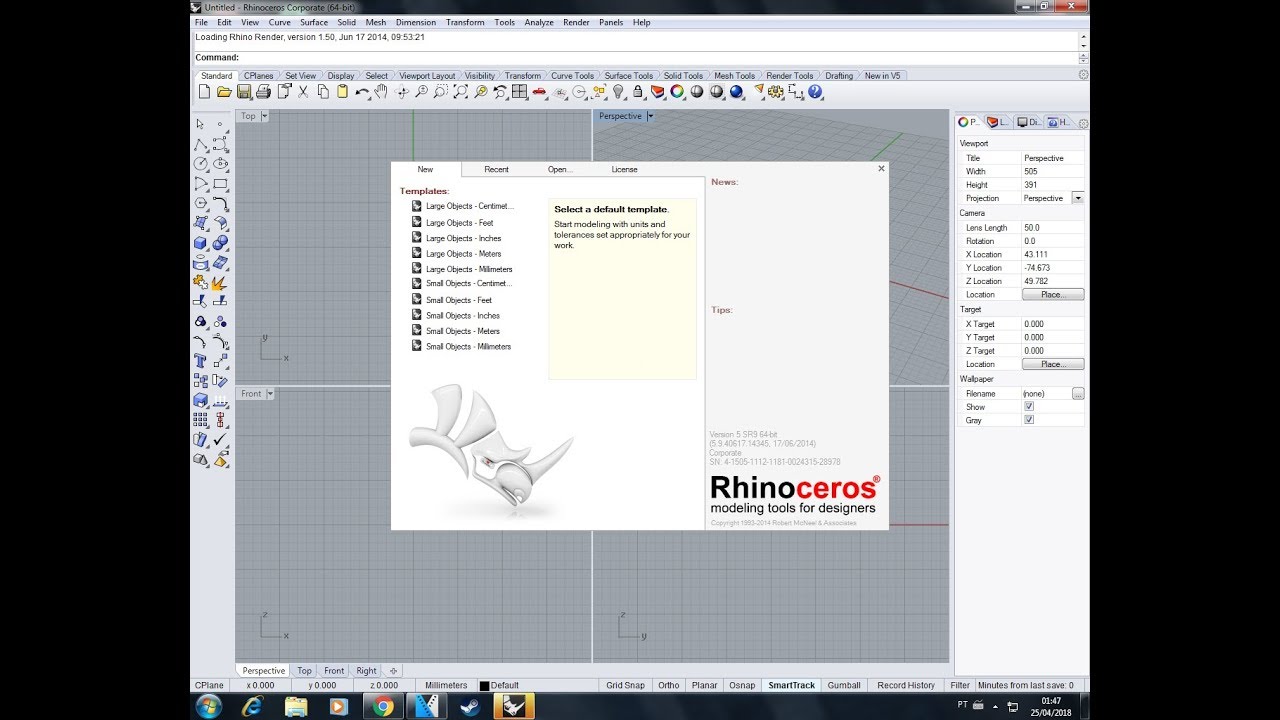
Task: Open the Front viewport title dropdown arrow
Action: pyautogui.click(x=270, y=394)
